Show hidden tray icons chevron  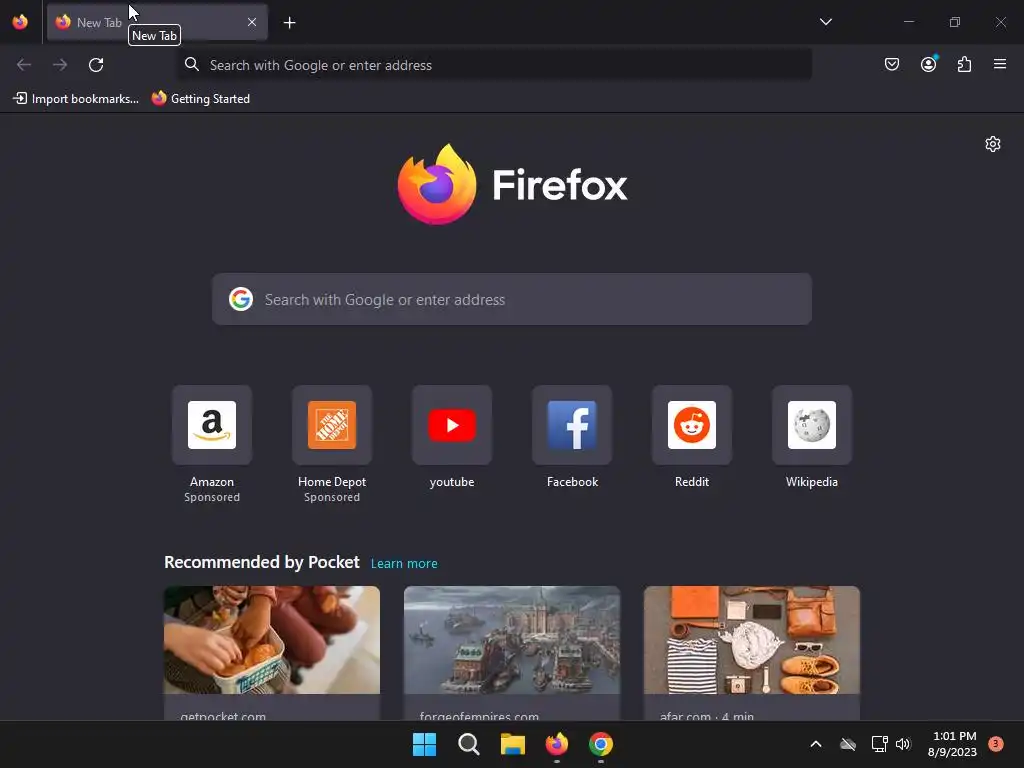pyautogui.click(x=816, y=744)
